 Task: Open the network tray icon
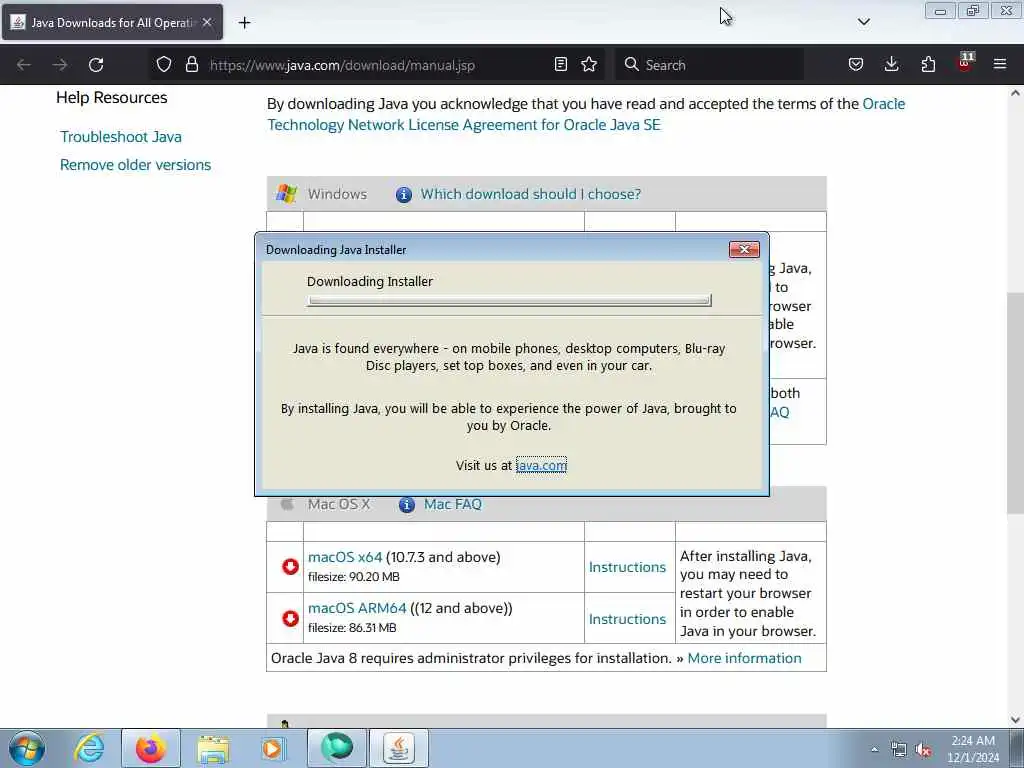point(899,750)
